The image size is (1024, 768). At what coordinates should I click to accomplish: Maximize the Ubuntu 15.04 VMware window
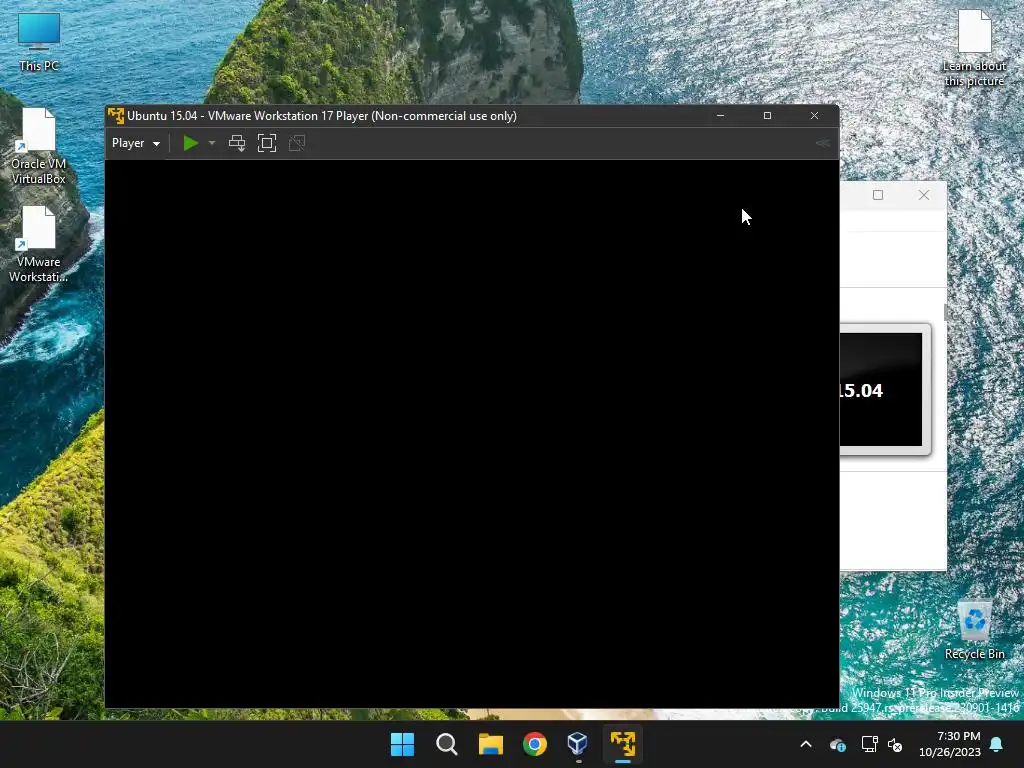coord(767,116)
